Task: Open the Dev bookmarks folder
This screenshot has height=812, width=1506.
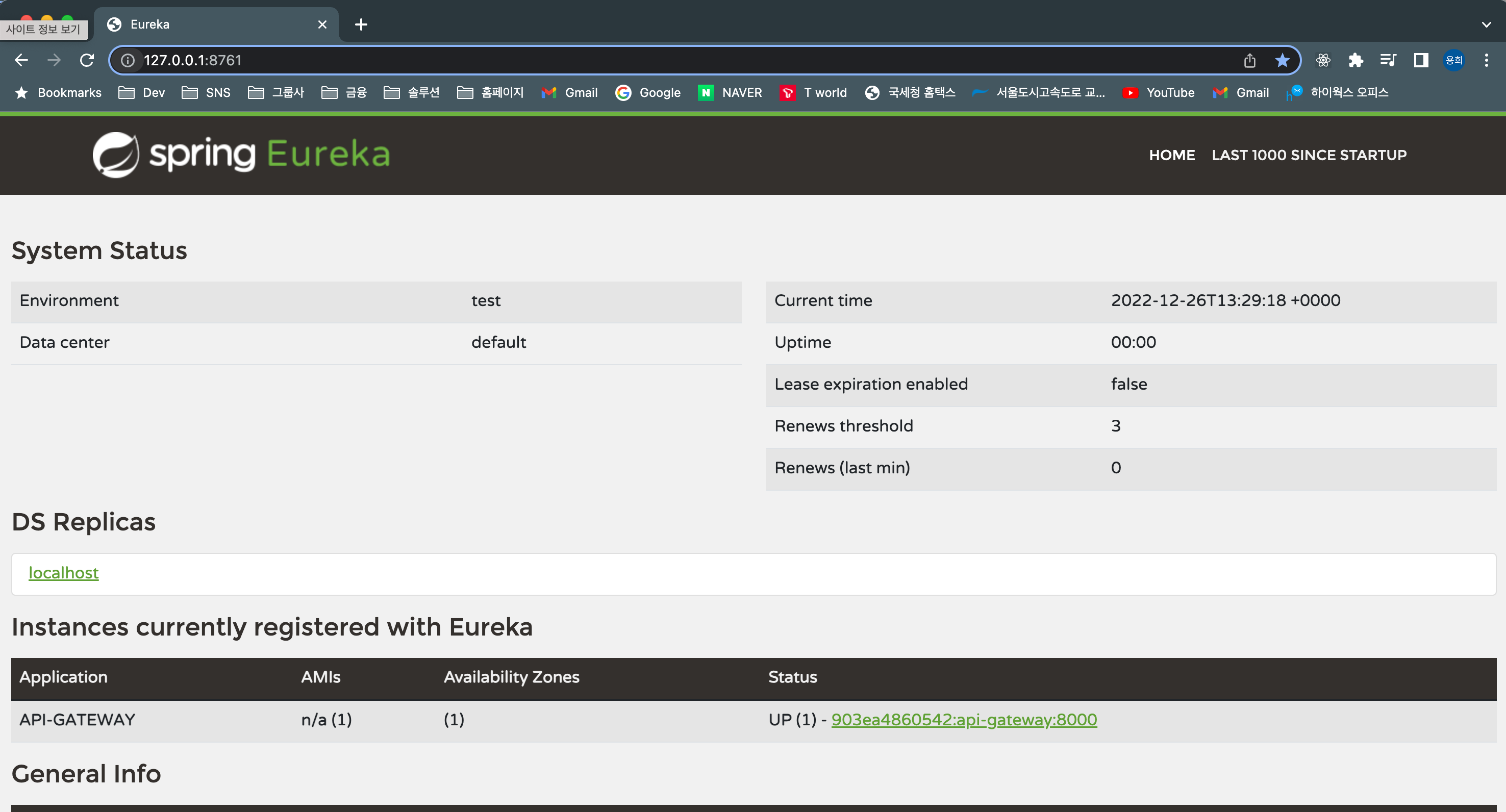Action: 141,92
